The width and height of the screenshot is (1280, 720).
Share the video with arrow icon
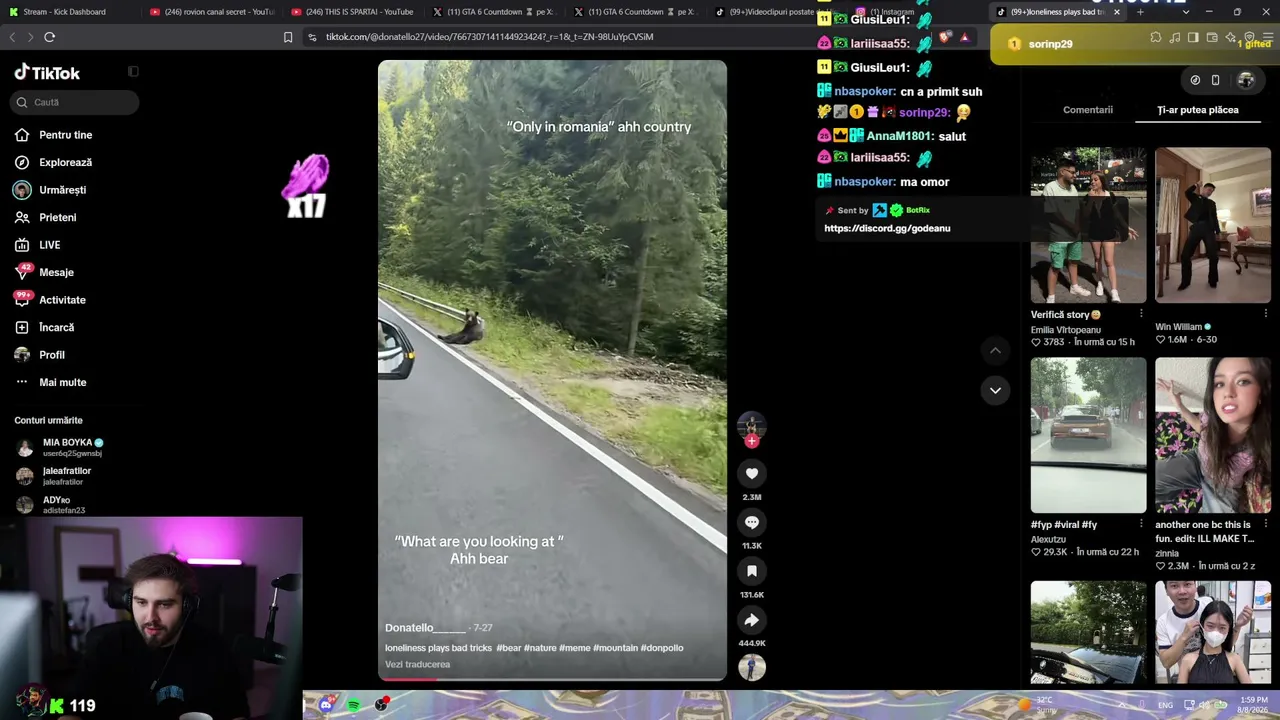pyautogui.click(x=752, y=620)
